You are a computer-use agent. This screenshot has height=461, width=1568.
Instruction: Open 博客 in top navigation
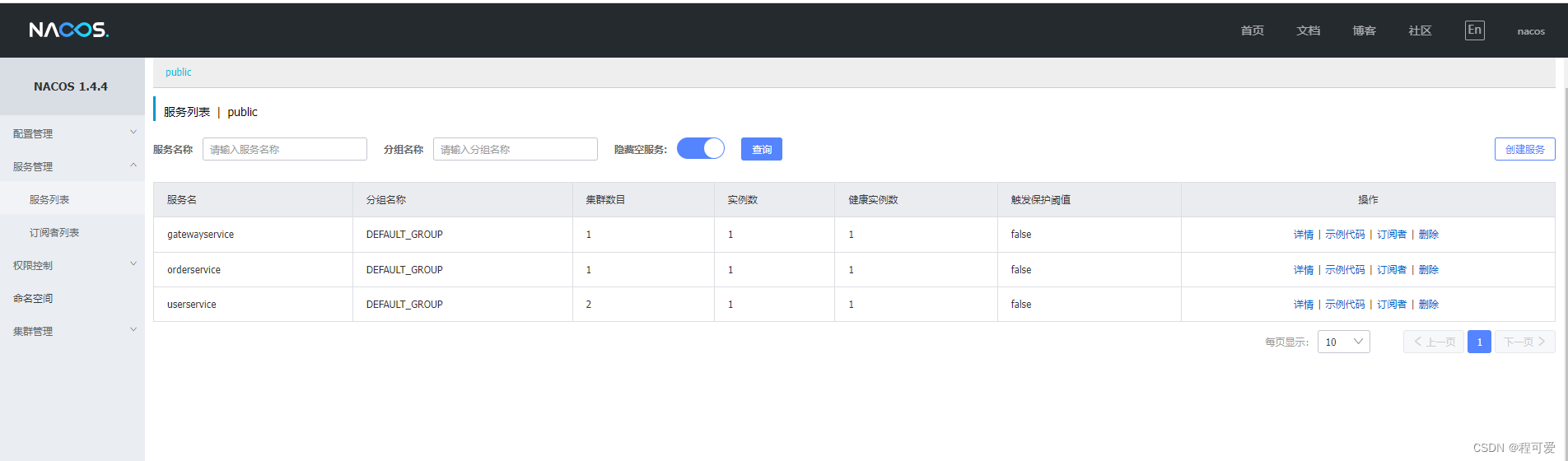(1364, 30)
